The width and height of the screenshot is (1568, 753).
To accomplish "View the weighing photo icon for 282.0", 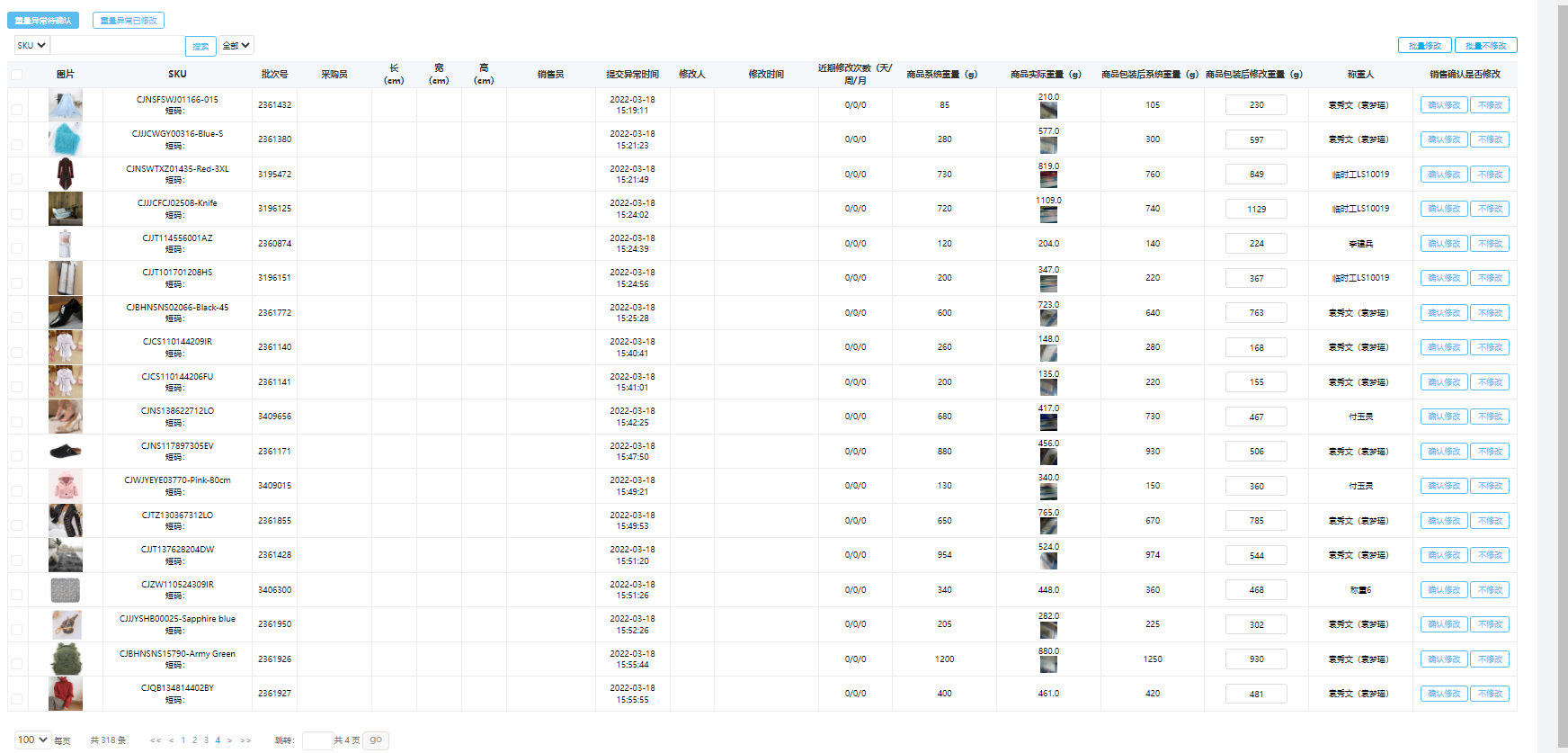I will [x=1048, y=630].
